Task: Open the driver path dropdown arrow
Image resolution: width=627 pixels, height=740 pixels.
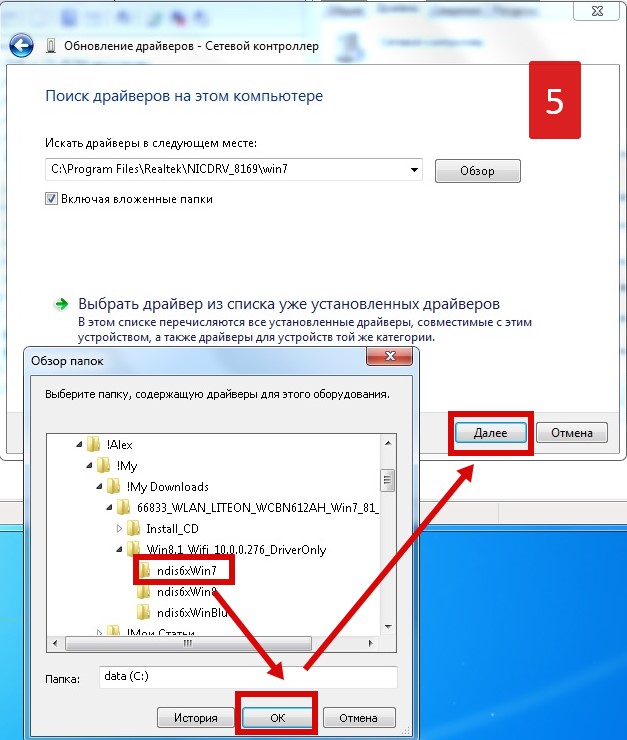Action: click(x=414, y=169)
